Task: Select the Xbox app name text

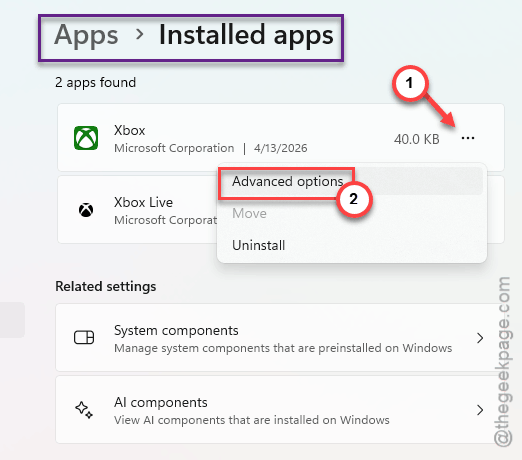Action: (x=130, y=130)
